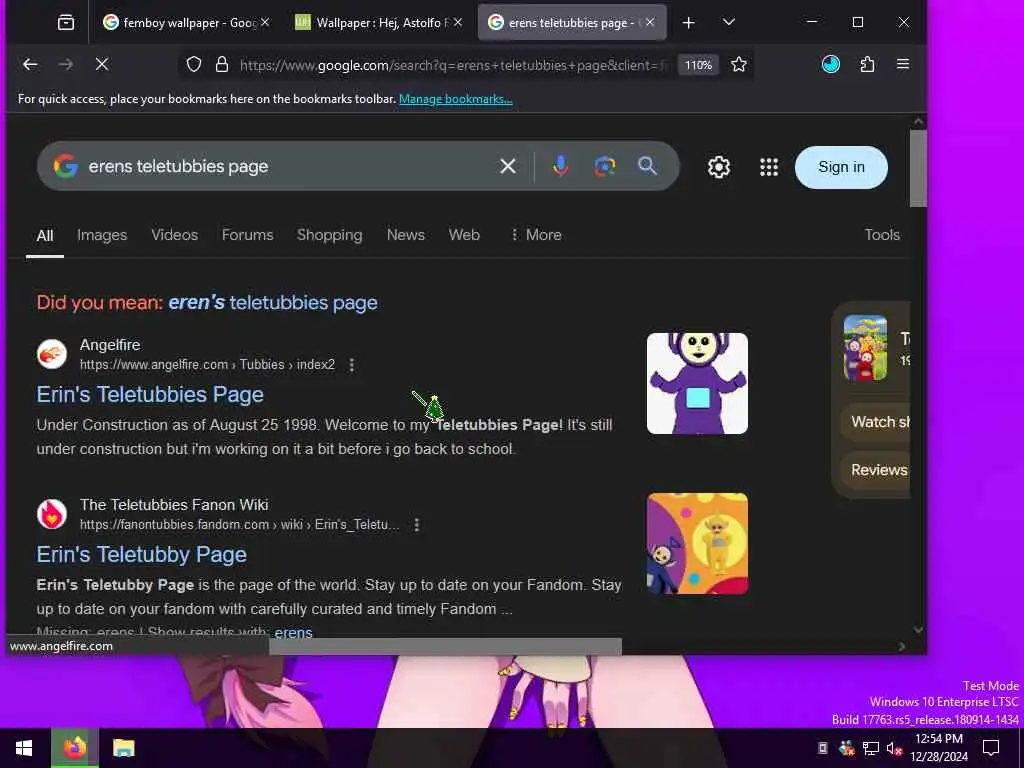The width and height of the screenshot is (1024, 768).
Task: Click in the URL address bar
Action: coord(454,65)
